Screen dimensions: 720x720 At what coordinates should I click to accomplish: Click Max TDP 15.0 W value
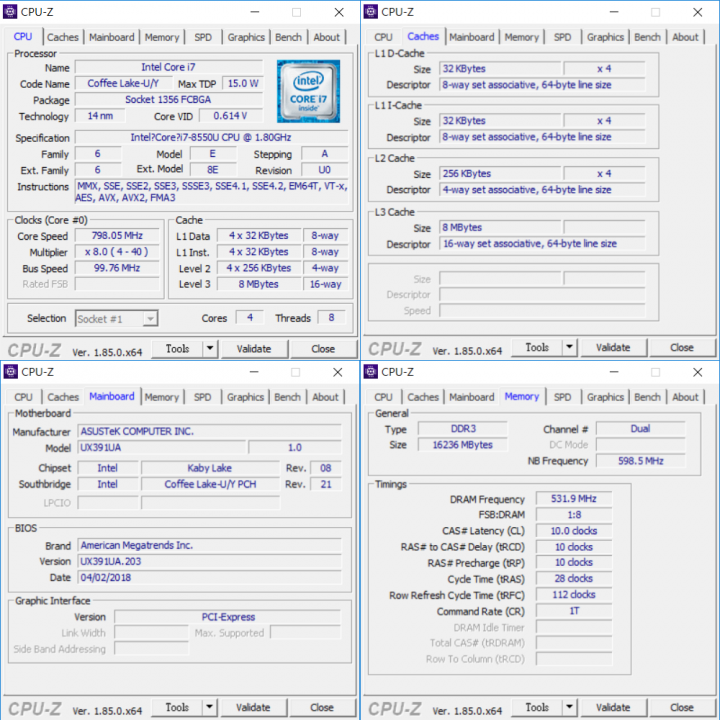tap(243, 83)
